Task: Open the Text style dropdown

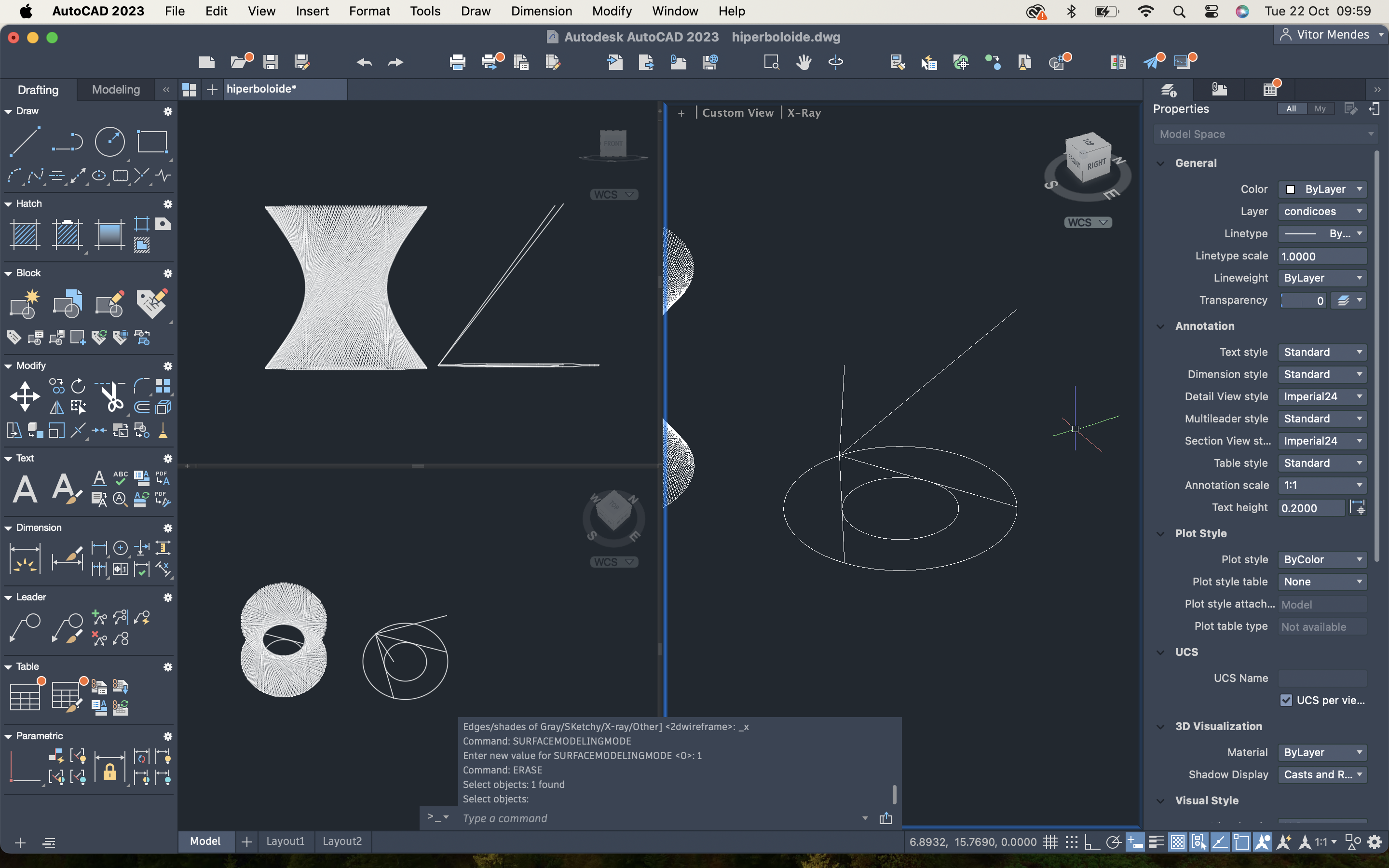Action: (x=1322, y=352)
